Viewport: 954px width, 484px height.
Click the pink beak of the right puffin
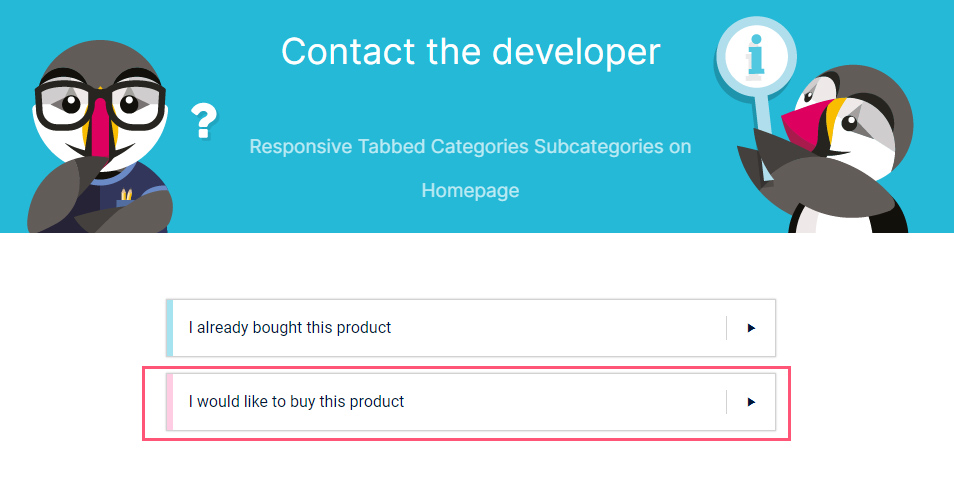805,122
